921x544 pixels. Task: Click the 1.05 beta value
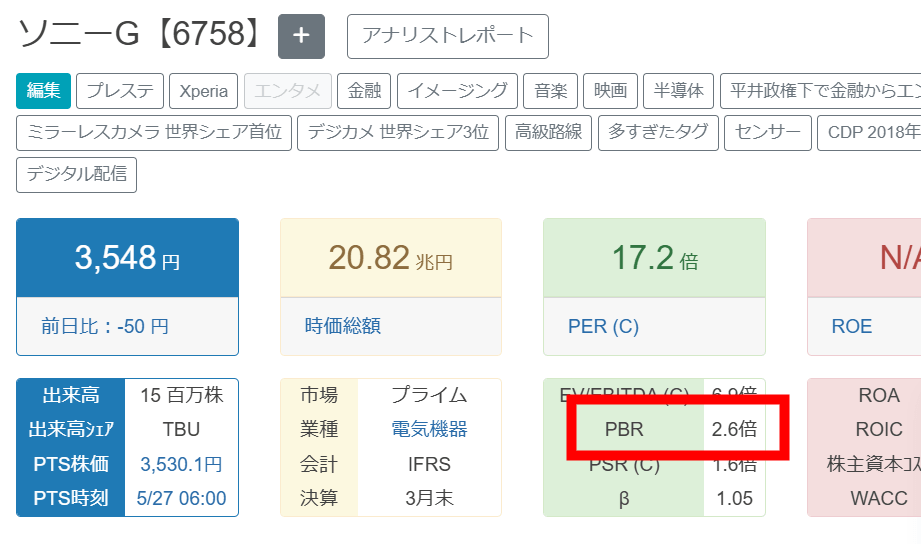pos(734,498)
